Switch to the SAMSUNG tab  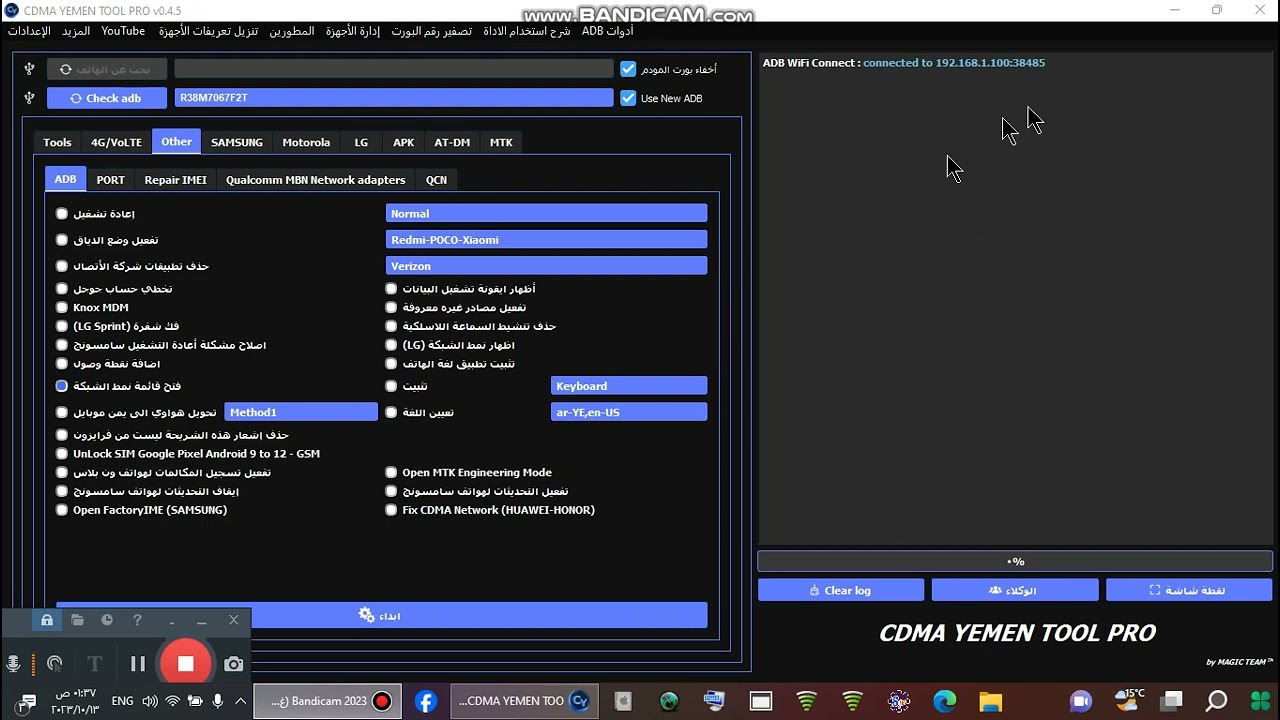pos(237,142)
